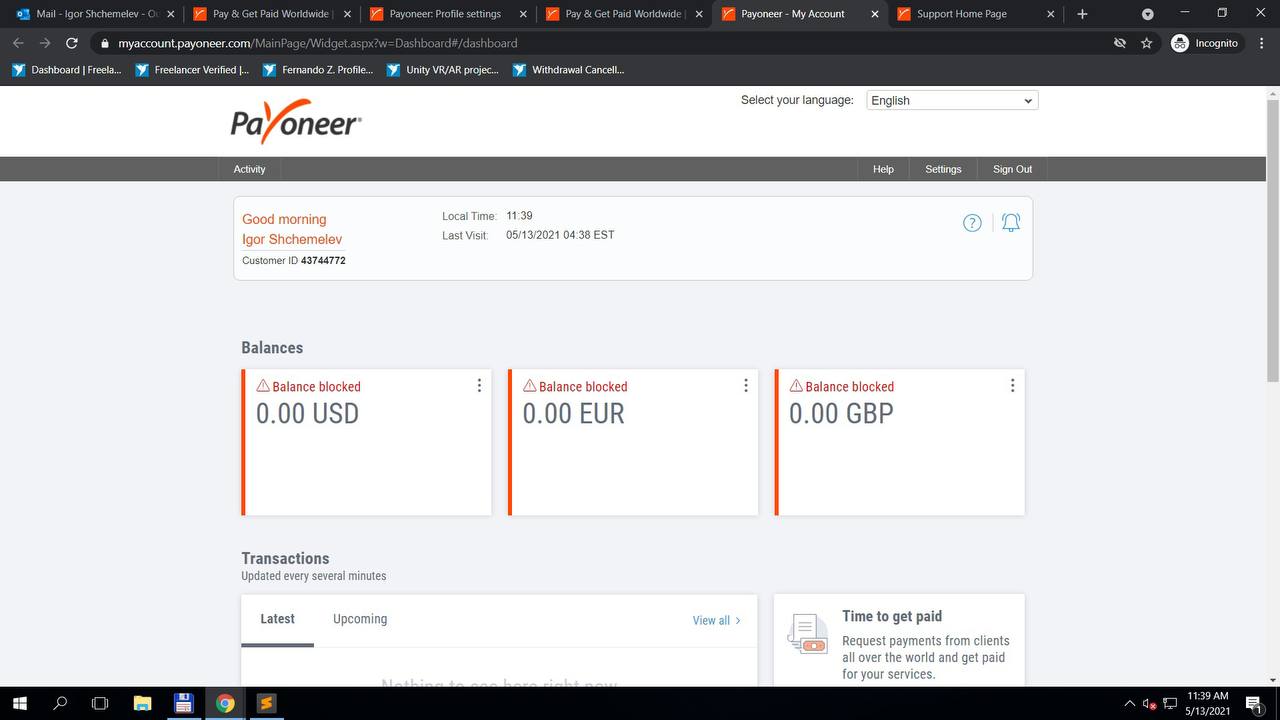Image resolution: width=1280 pixels, height=720 pixels.
Task: Click the 0.00 USD balance amount
Action: [307, 413]
